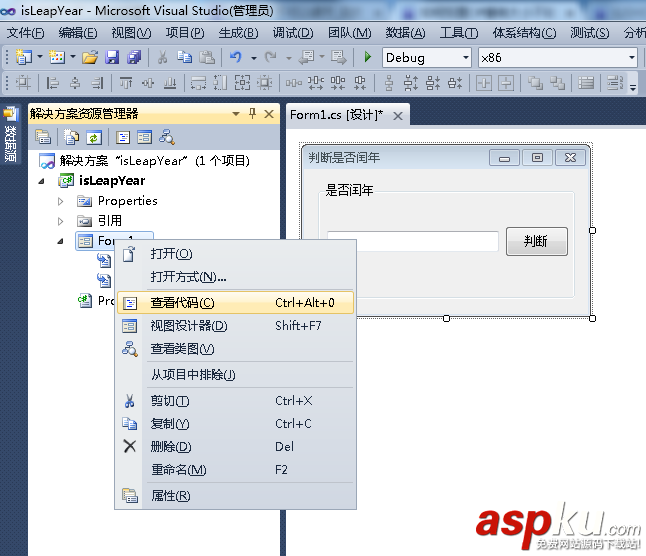Click the Copy icon in main toolbar
The width and height of the screenshot is (646, 556).
(184, 57)
